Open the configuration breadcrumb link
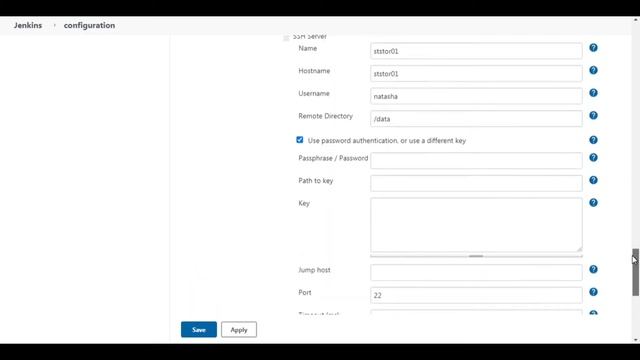Viewport: 640px width, 360px height. 89,25
